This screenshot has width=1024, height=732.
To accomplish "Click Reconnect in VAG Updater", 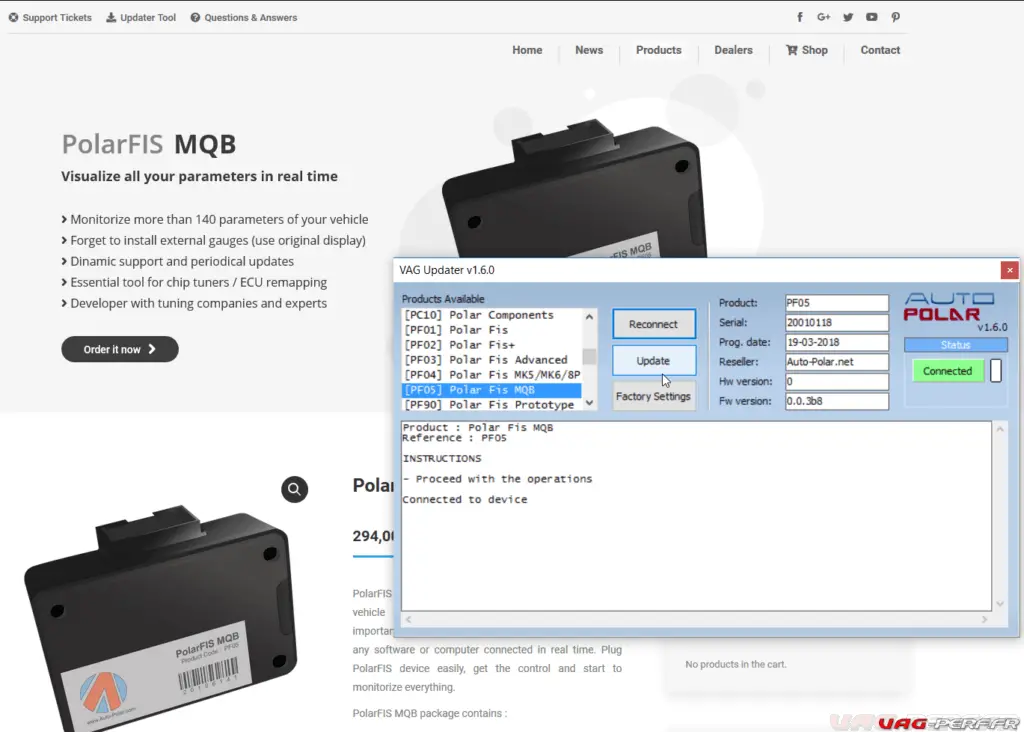I will click(x=654, y=324).
